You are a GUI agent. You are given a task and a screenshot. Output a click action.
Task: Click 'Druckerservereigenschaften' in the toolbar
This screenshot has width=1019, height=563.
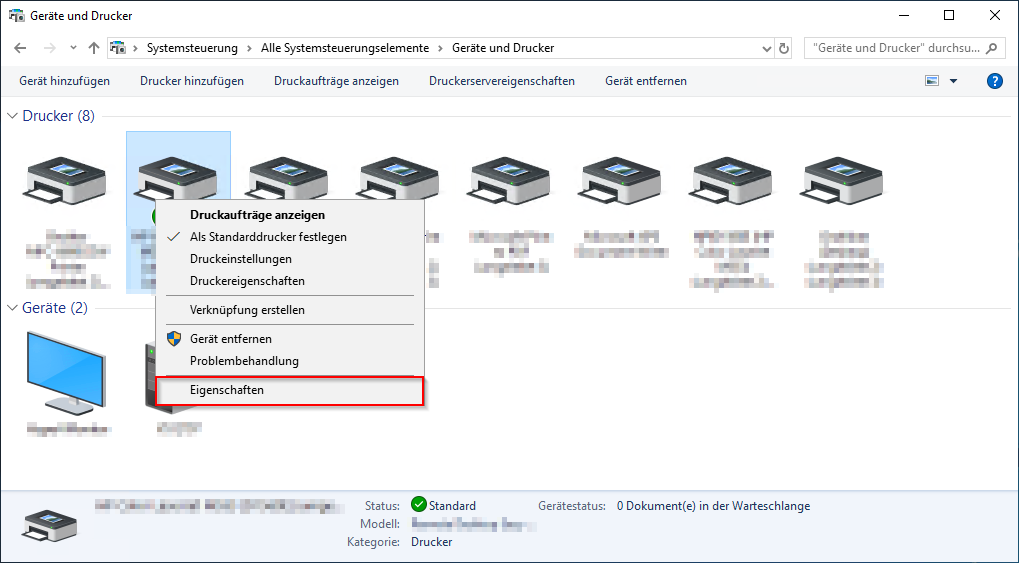(x=502, y=81)
